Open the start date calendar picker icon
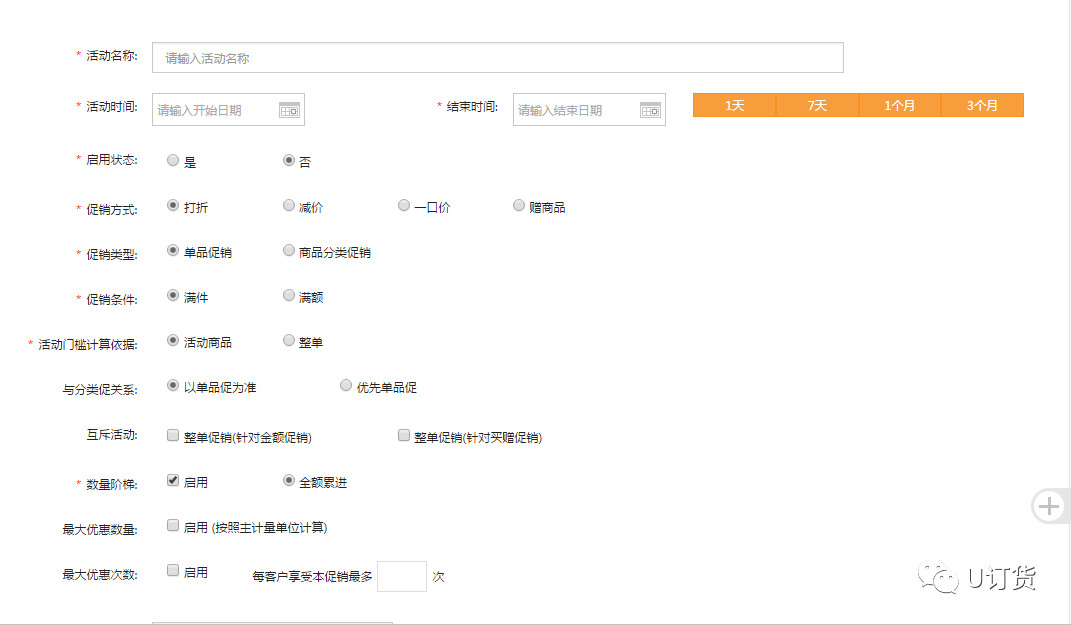The width and height of the screenshot is (1071, 625). [x=290, y=110]
